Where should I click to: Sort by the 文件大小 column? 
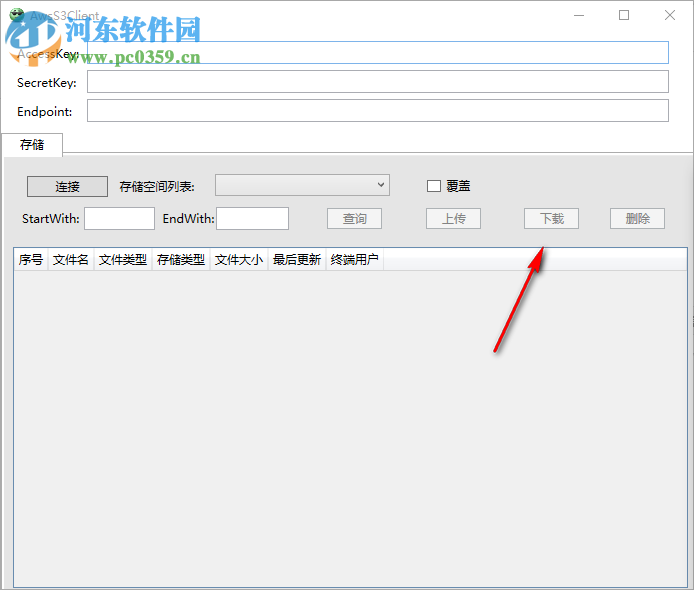(x=239, y=259)
